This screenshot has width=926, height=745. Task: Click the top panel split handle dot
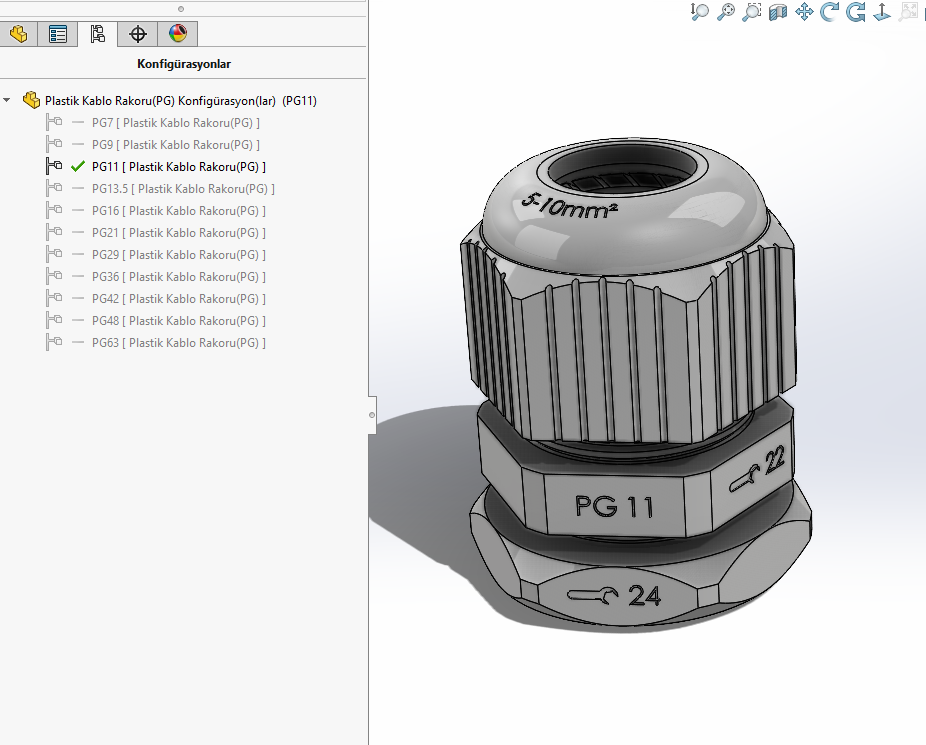point(181,9)
